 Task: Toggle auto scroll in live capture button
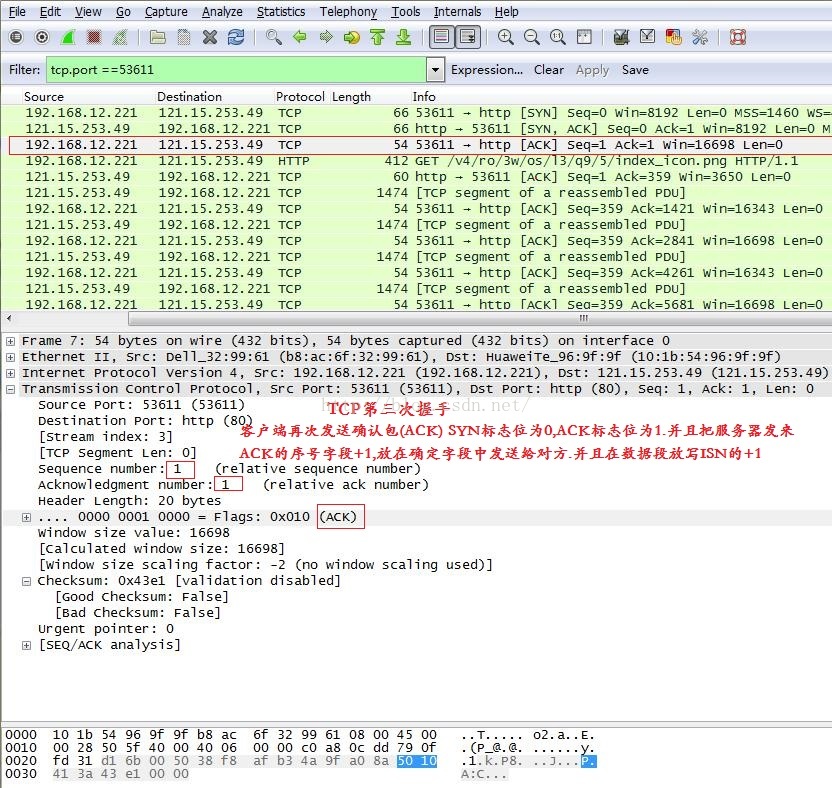click(467, 37)
